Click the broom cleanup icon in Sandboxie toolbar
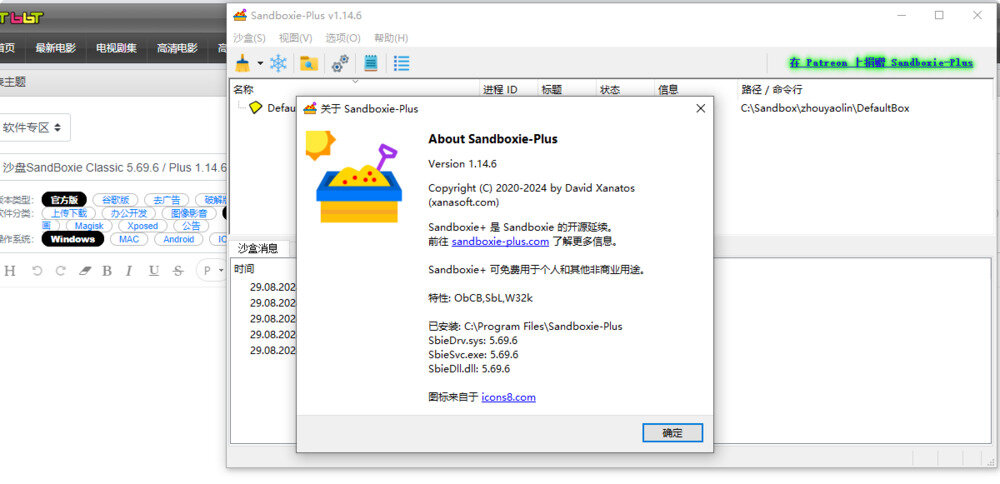The image size is (1000, 484). 243,63
